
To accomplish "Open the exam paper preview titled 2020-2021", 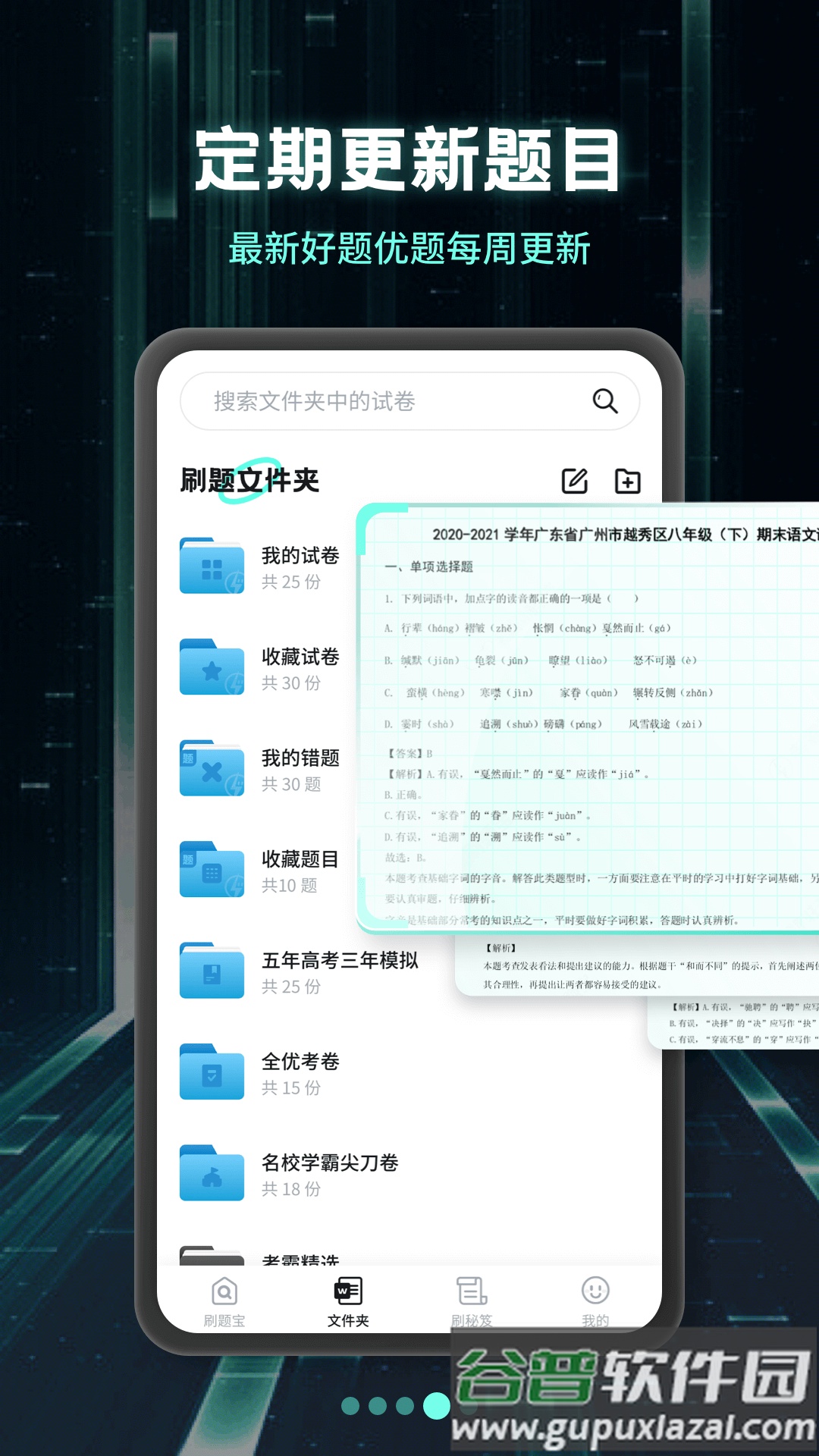I will (x=588, y=717).
